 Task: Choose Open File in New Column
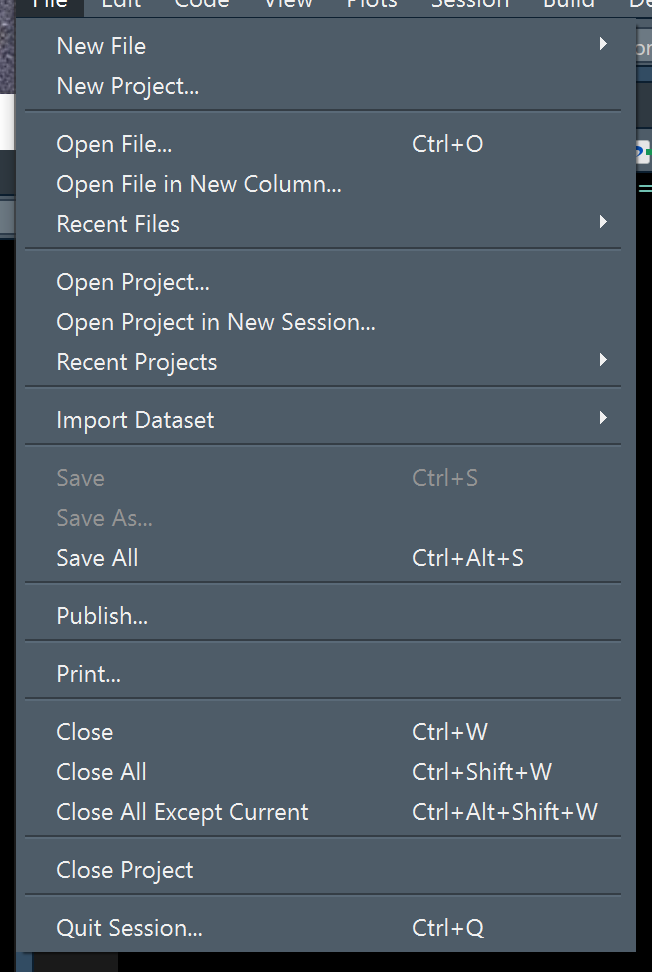[198, 184]
